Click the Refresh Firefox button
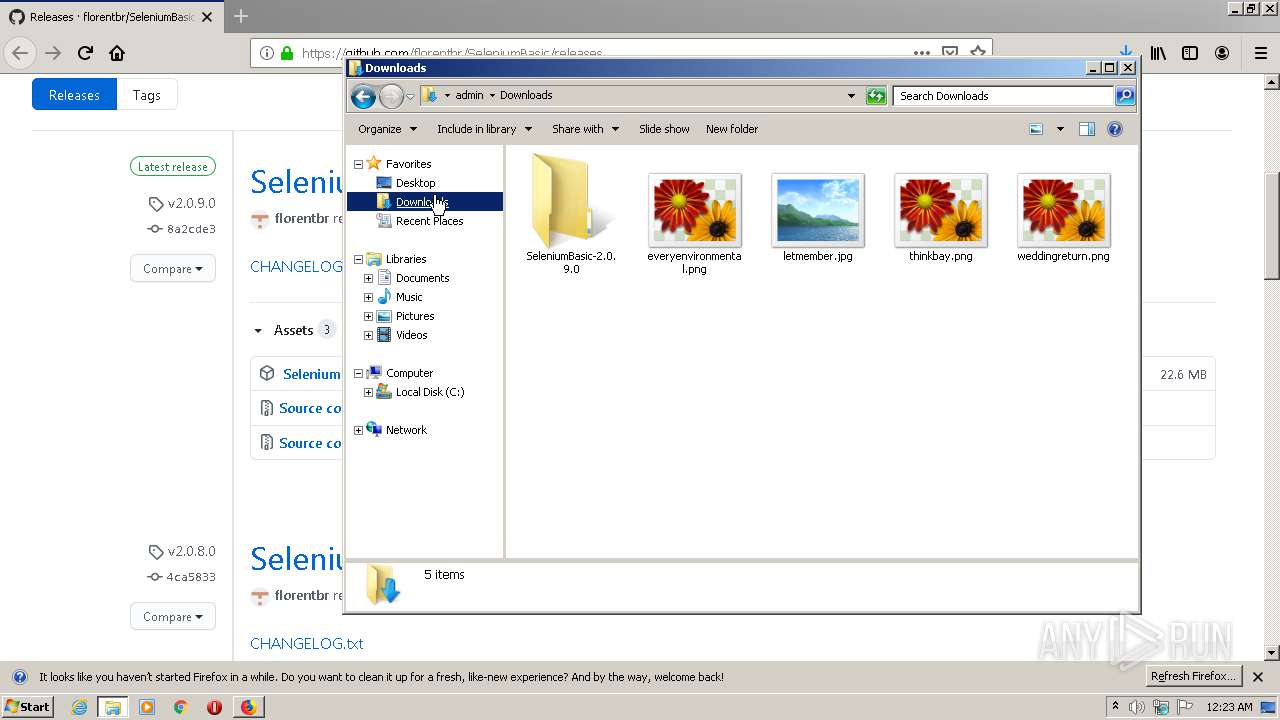The width and height of the screenshot is (1280, 720). coord(1193,677)
